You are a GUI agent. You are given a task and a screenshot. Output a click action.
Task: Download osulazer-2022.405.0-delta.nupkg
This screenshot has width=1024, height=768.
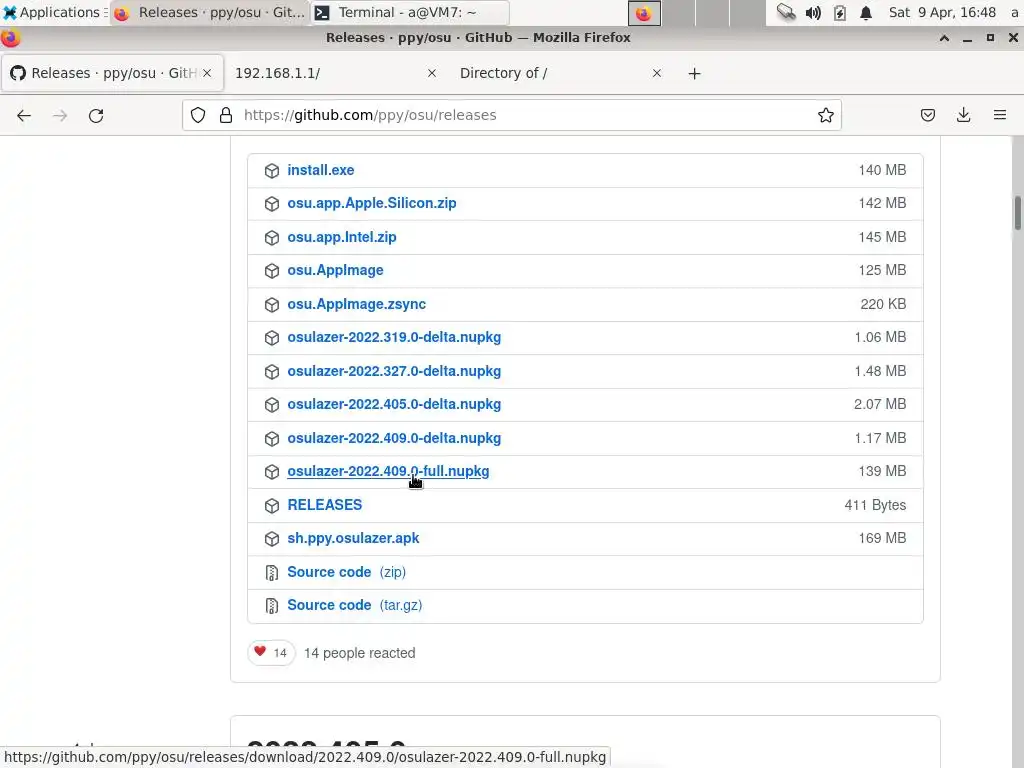tap(394, 404)
